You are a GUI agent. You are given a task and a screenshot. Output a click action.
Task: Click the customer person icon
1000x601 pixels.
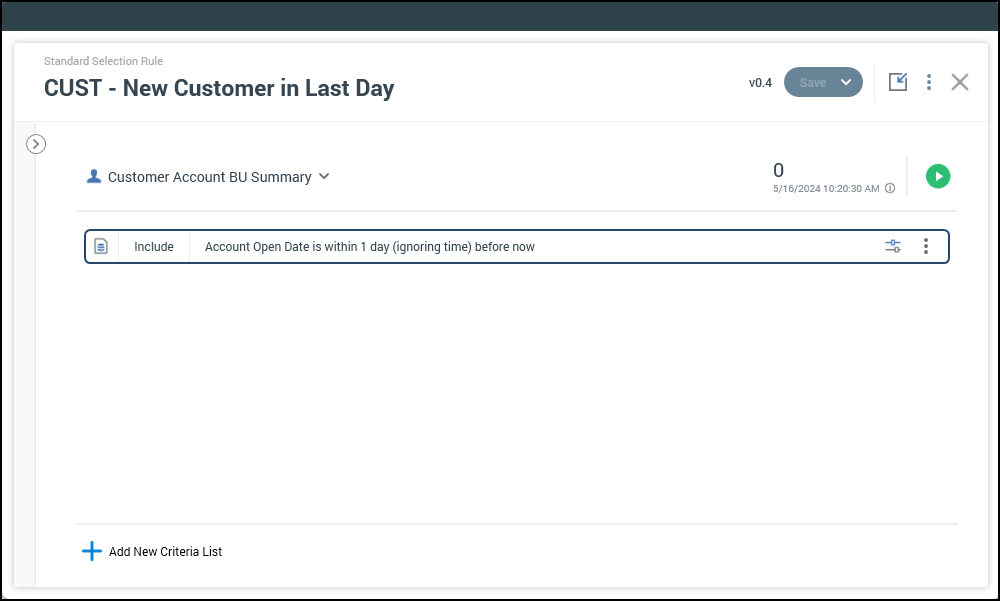click(94, 176)
